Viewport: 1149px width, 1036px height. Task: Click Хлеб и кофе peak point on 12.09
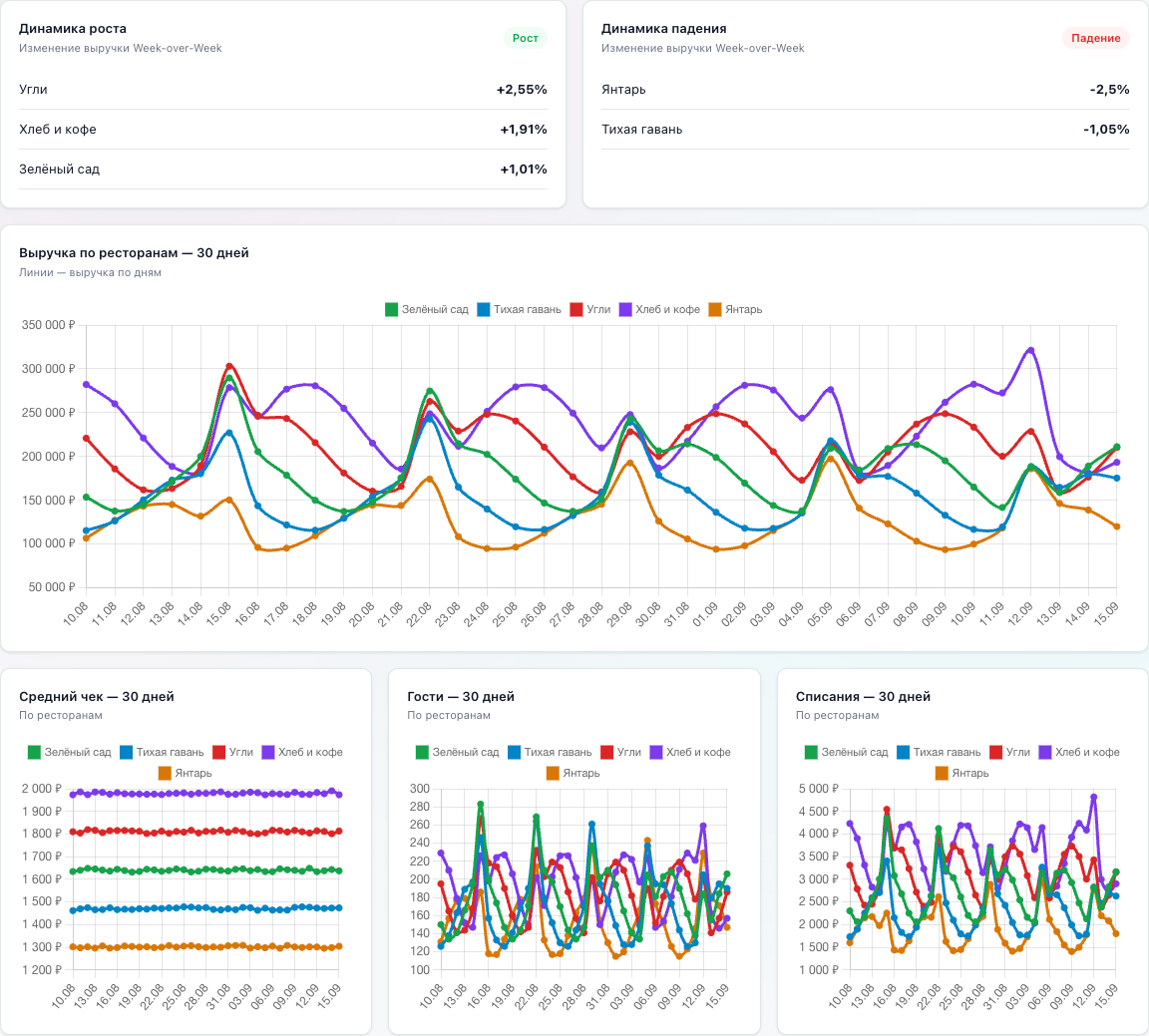(1031, 350)
